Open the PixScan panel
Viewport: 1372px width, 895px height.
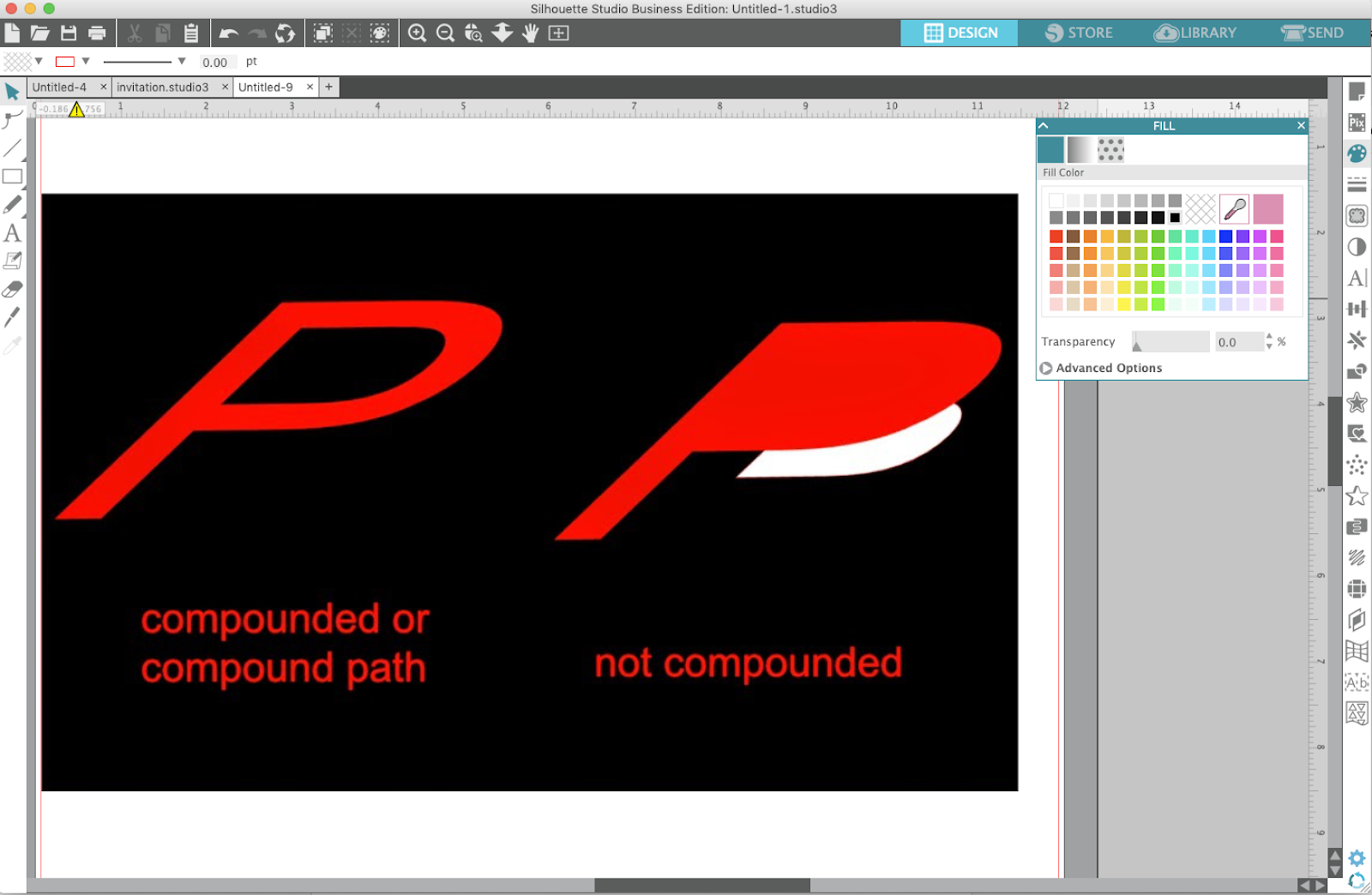[x=1357, y=123]
